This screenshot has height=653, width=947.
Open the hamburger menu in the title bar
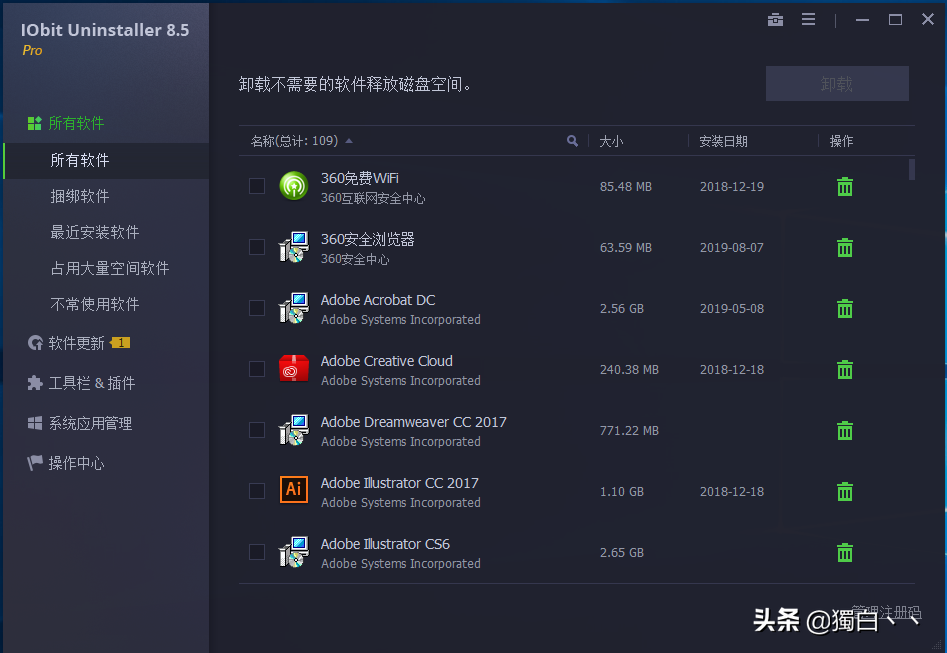pos(808,19)
